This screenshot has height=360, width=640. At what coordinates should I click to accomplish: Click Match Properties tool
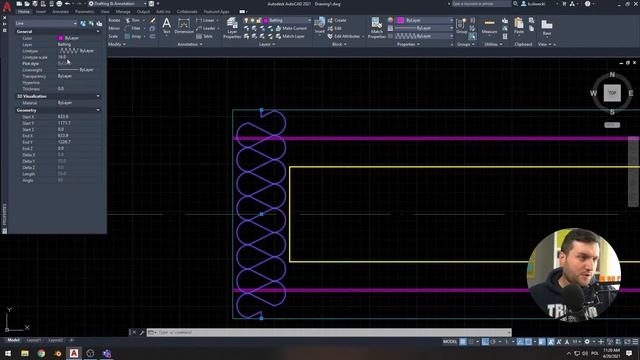[376, 28]
